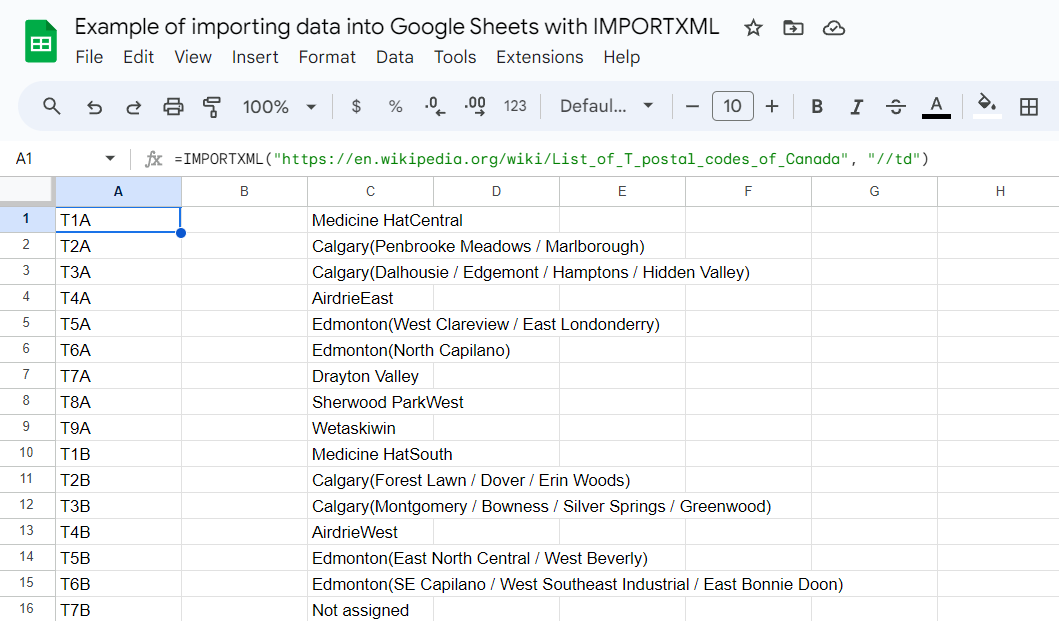Open the text color picker
This screenshot has width=1059, height=621.
pyautogui.click(x=936, y=106)
